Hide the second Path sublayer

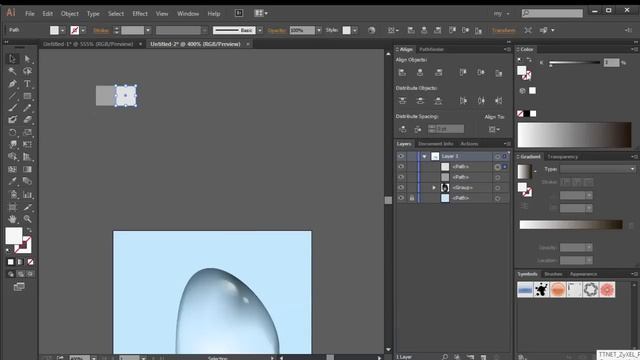click(x=401, y=177)
